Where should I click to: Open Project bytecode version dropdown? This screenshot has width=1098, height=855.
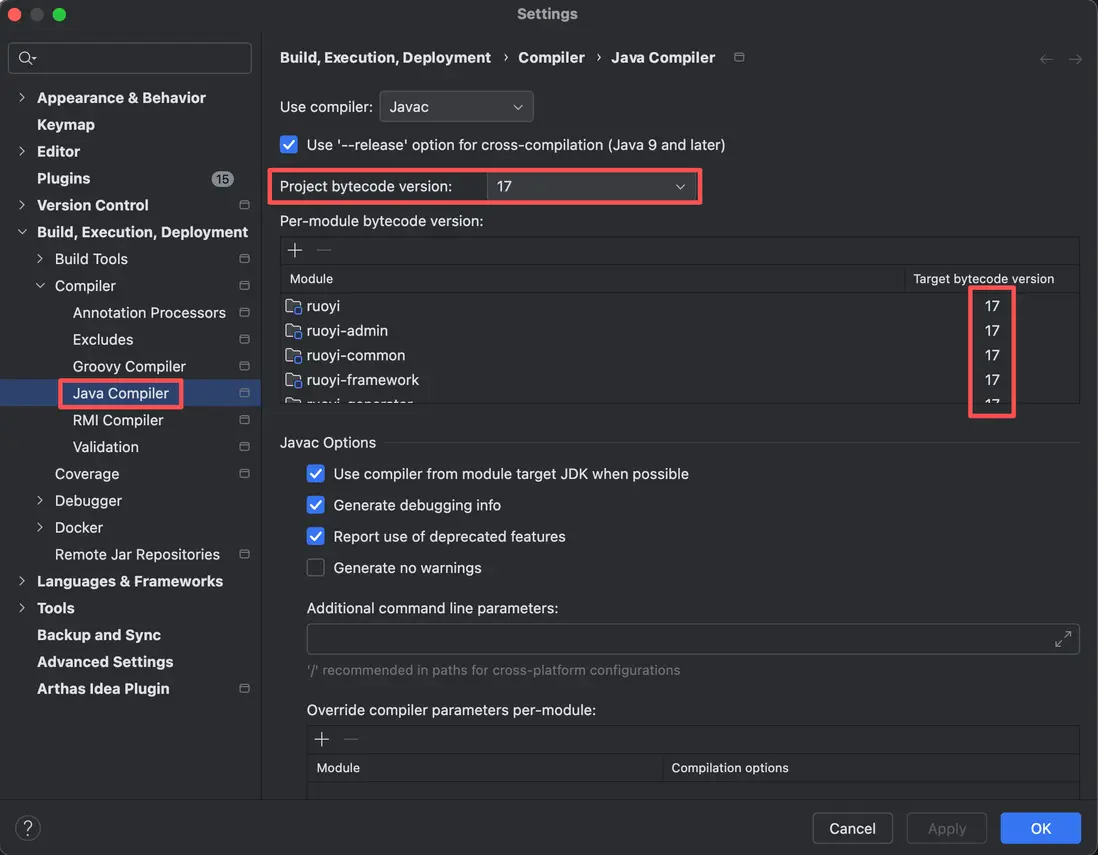point(592,187)
